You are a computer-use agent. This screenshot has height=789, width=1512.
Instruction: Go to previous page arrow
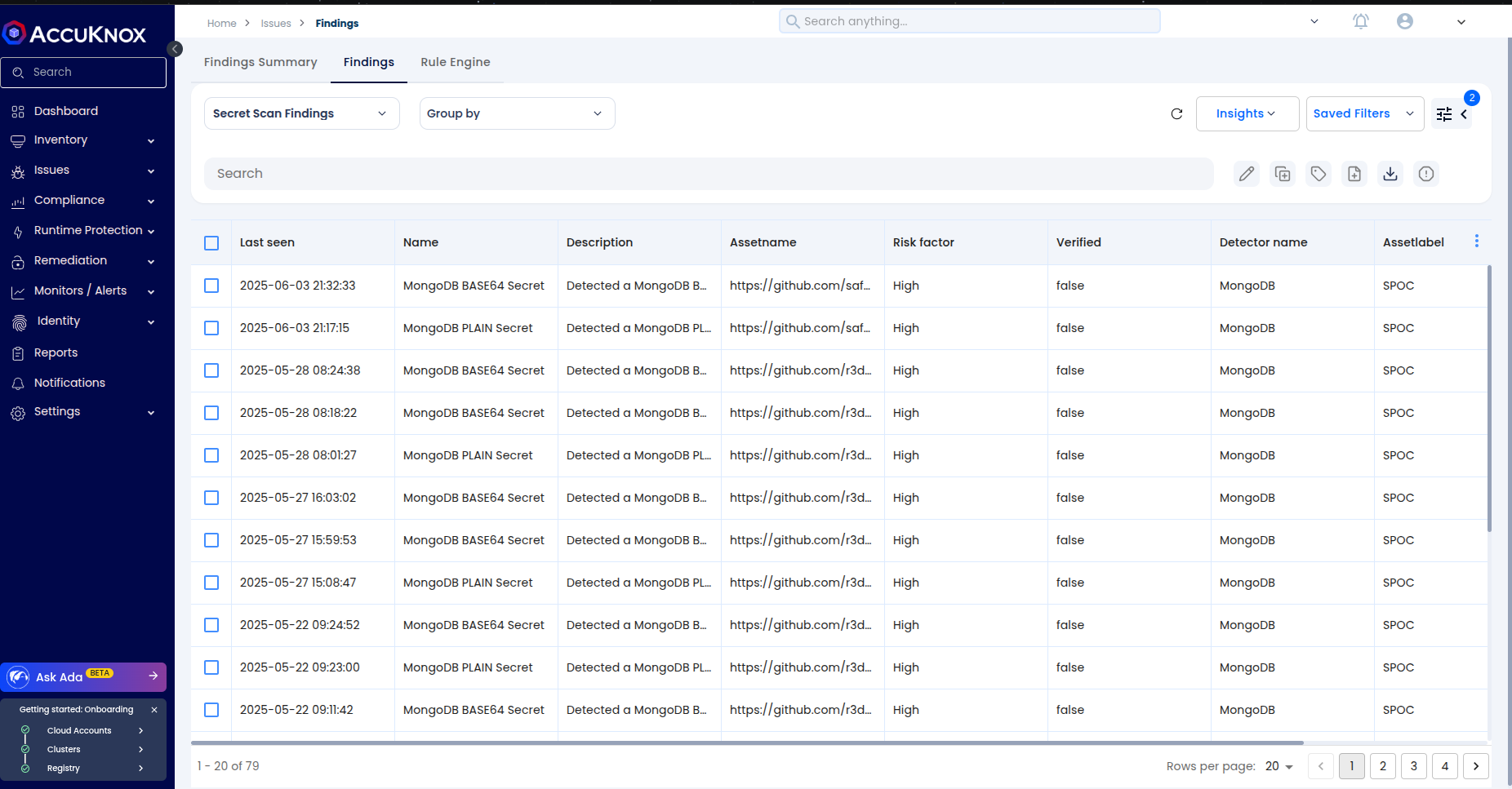point(1321,766)
